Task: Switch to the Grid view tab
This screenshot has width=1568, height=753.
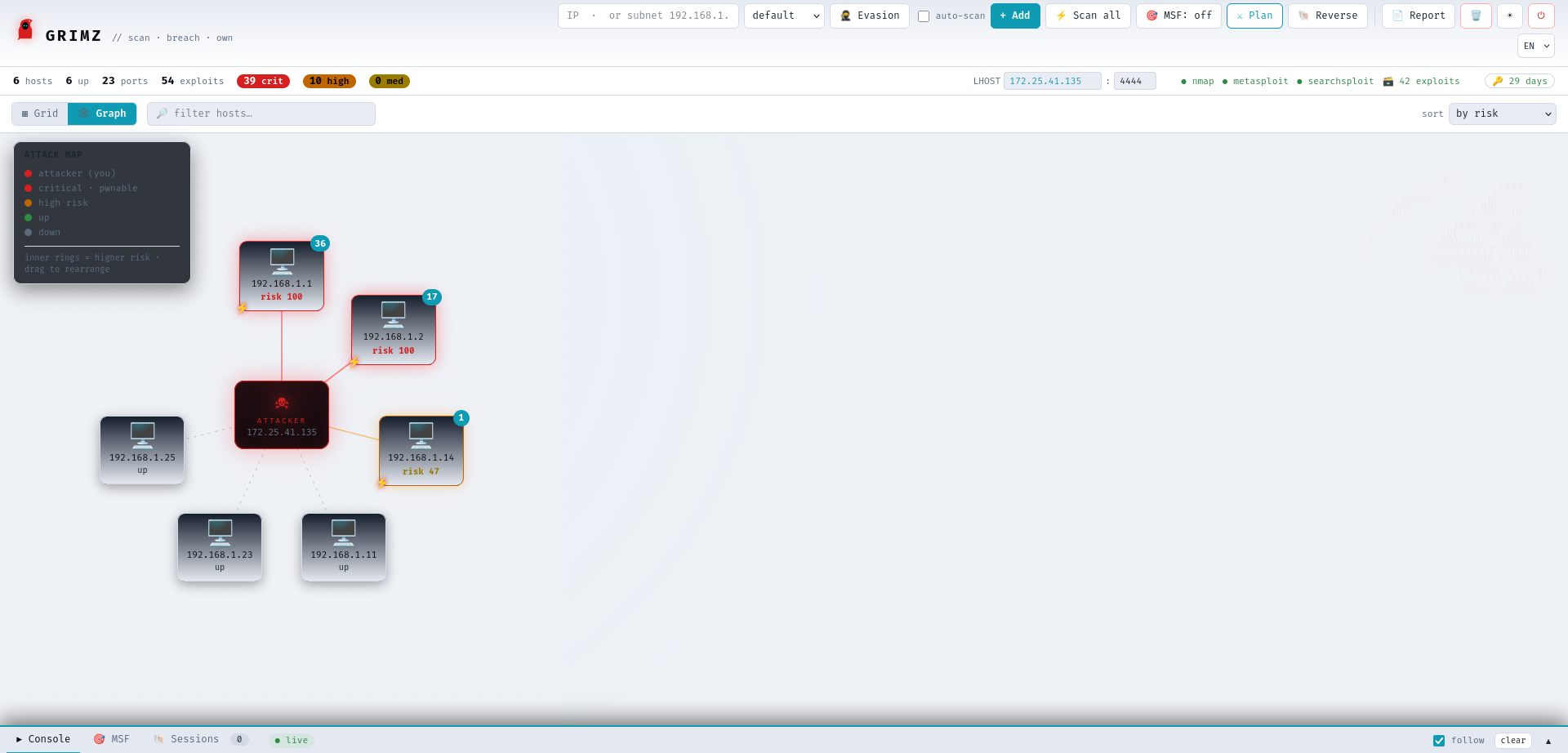Action: pyautogui.click(x=40, y=114)
